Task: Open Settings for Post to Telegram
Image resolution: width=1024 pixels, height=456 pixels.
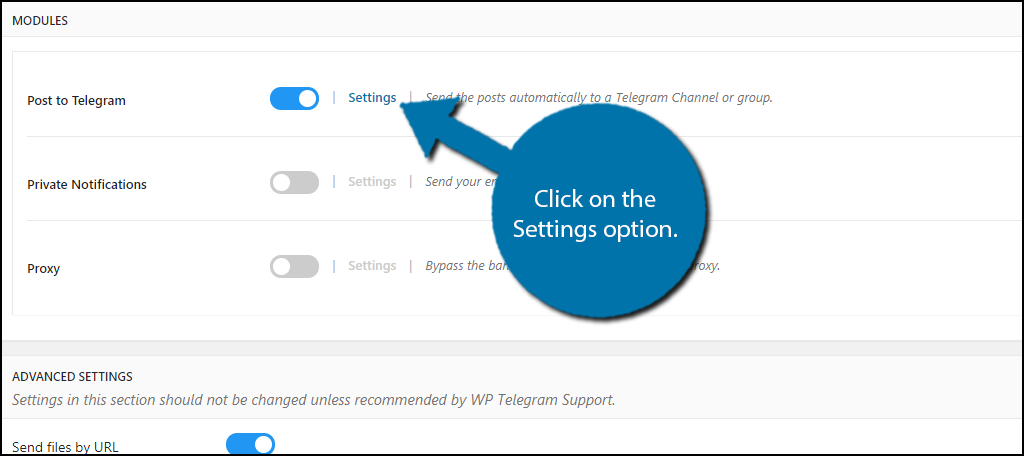Action: [372, 98]
